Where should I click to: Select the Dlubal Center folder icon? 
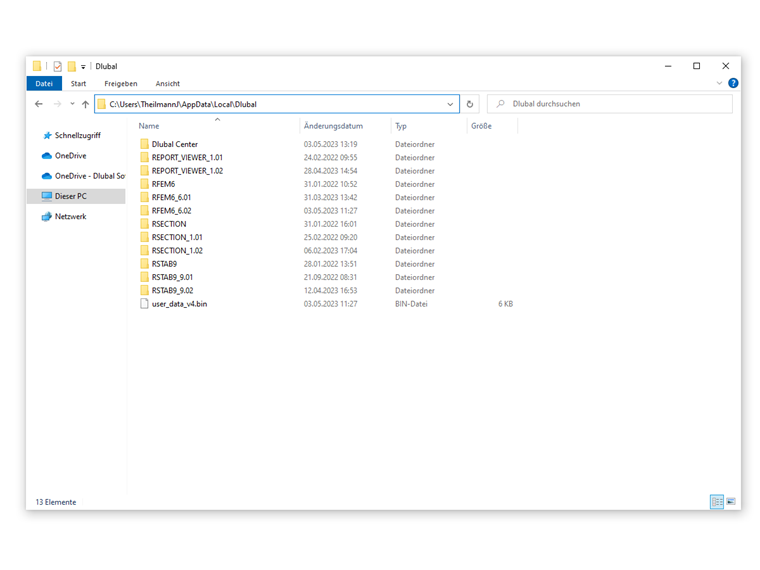[144, 144]
